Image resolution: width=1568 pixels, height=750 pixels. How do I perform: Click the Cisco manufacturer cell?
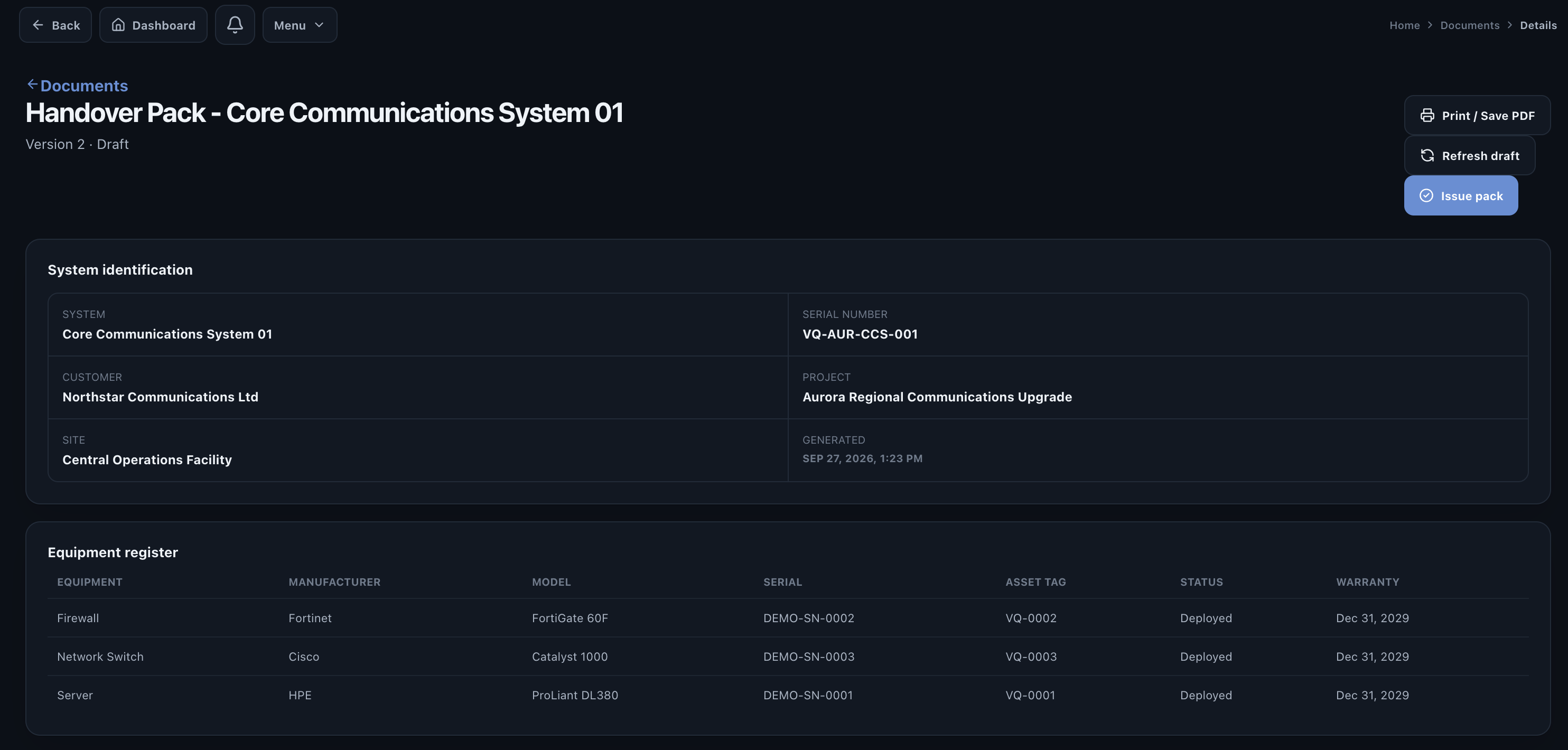coord(304,656)
